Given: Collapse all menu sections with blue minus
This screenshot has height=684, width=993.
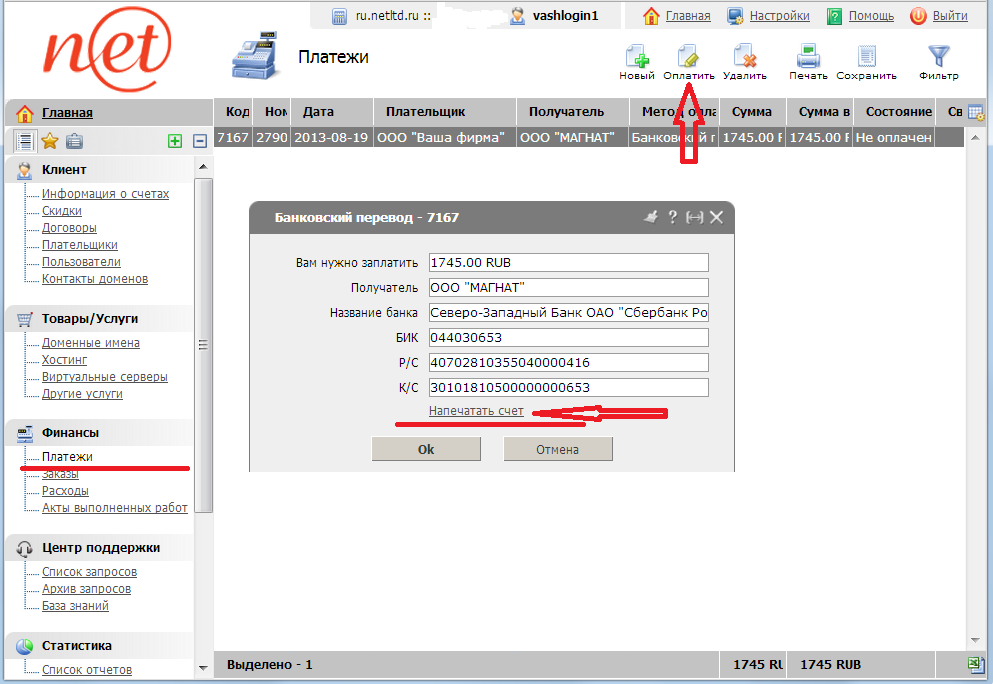Looking at the screenshot, I should click(x=200, y=141).
